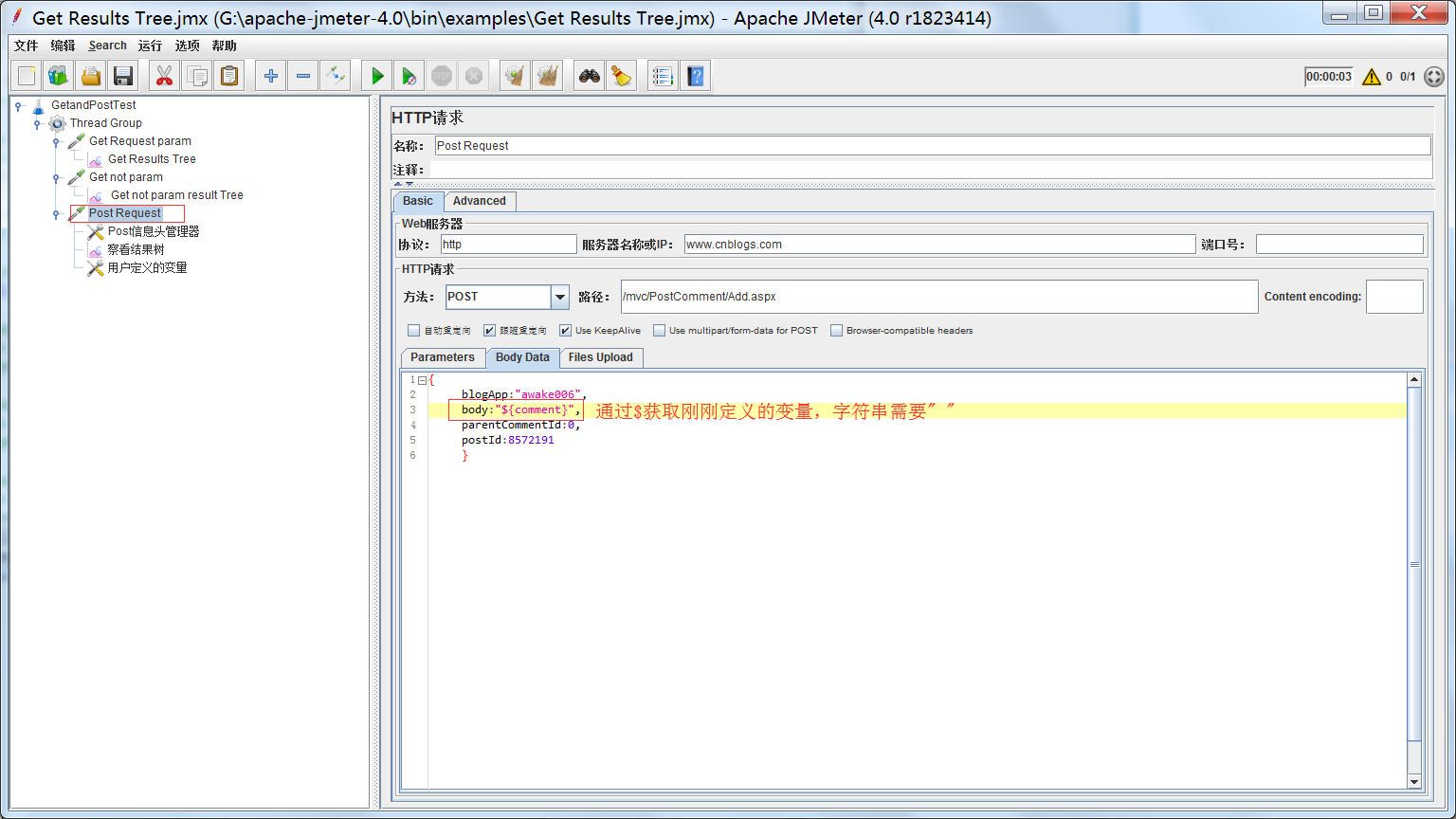Select the Basic tab
This screenshot has width=1456, height=819.
click(x=418, y=201)
